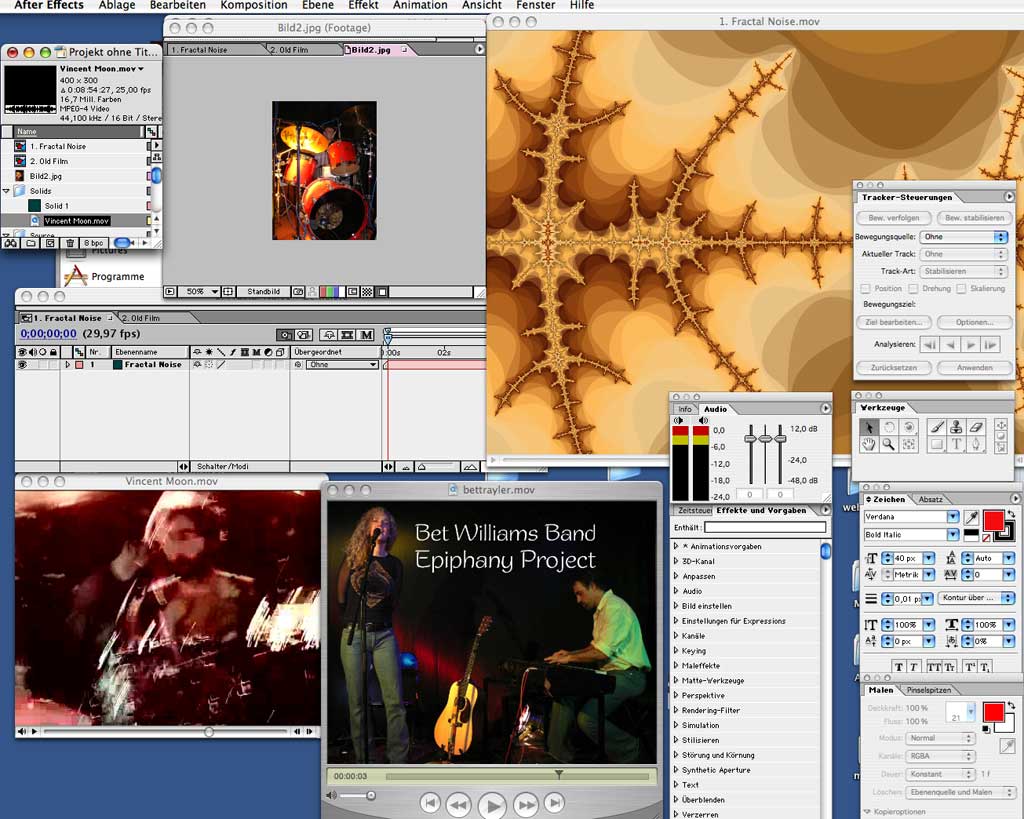Image resolution: width=1024 pixels, height=819 pixels.
Task: Enable Motion Blur switch in timeline
Action: tap(367, 335)
